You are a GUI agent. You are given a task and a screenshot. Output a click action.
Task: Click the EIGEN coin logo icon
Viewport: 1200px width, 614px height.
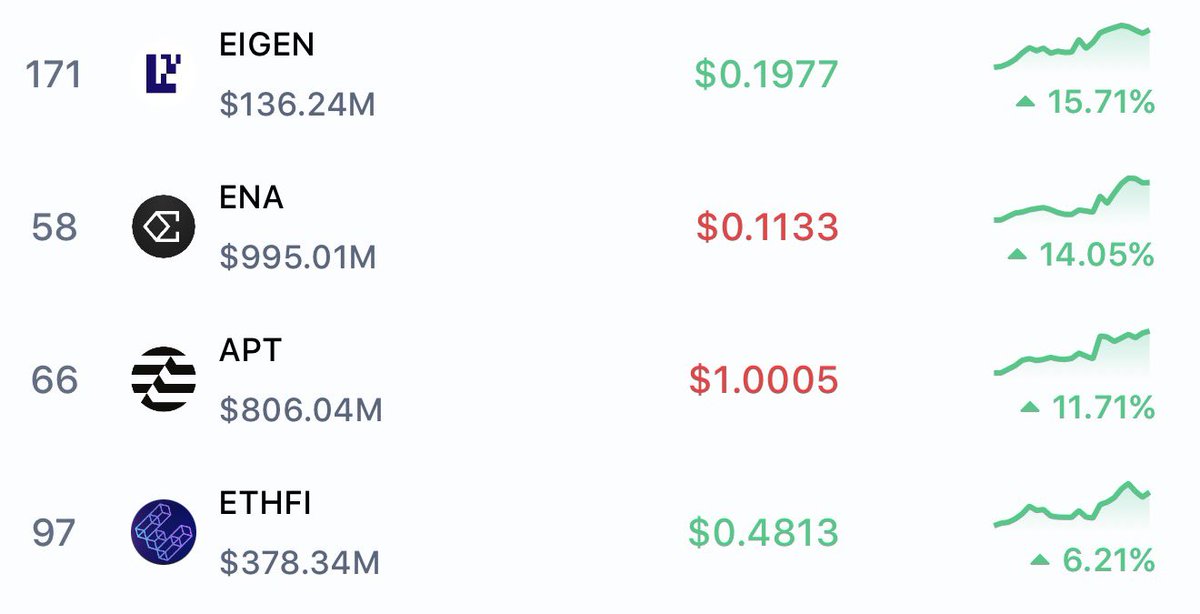point(162,74)
